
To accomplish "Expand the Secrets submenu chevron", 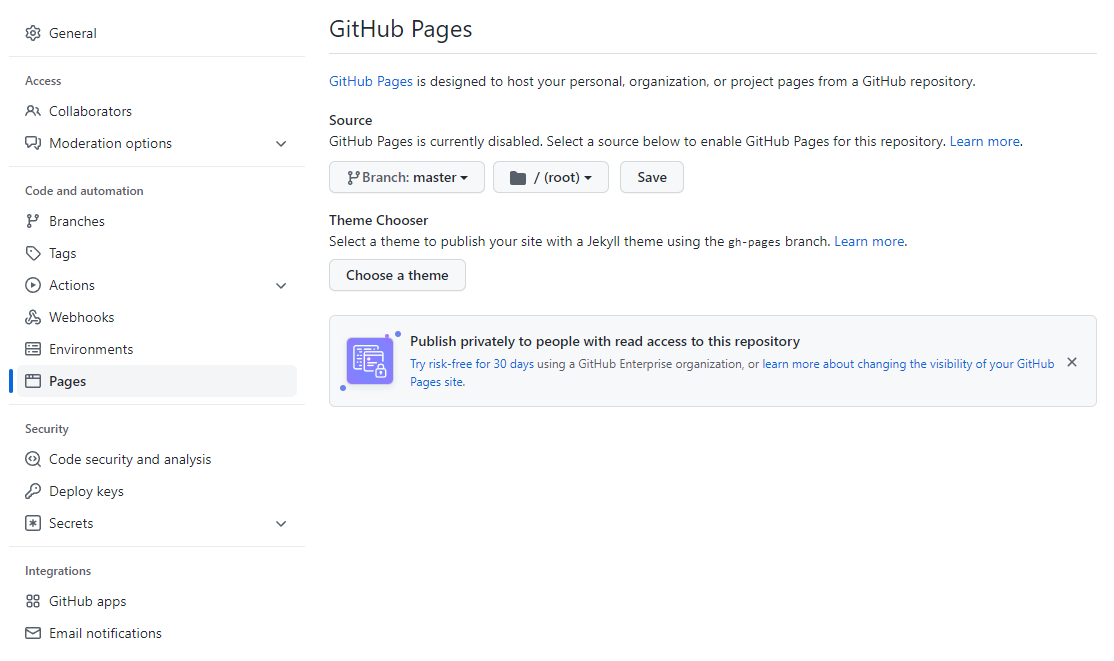I will point(281,524).
